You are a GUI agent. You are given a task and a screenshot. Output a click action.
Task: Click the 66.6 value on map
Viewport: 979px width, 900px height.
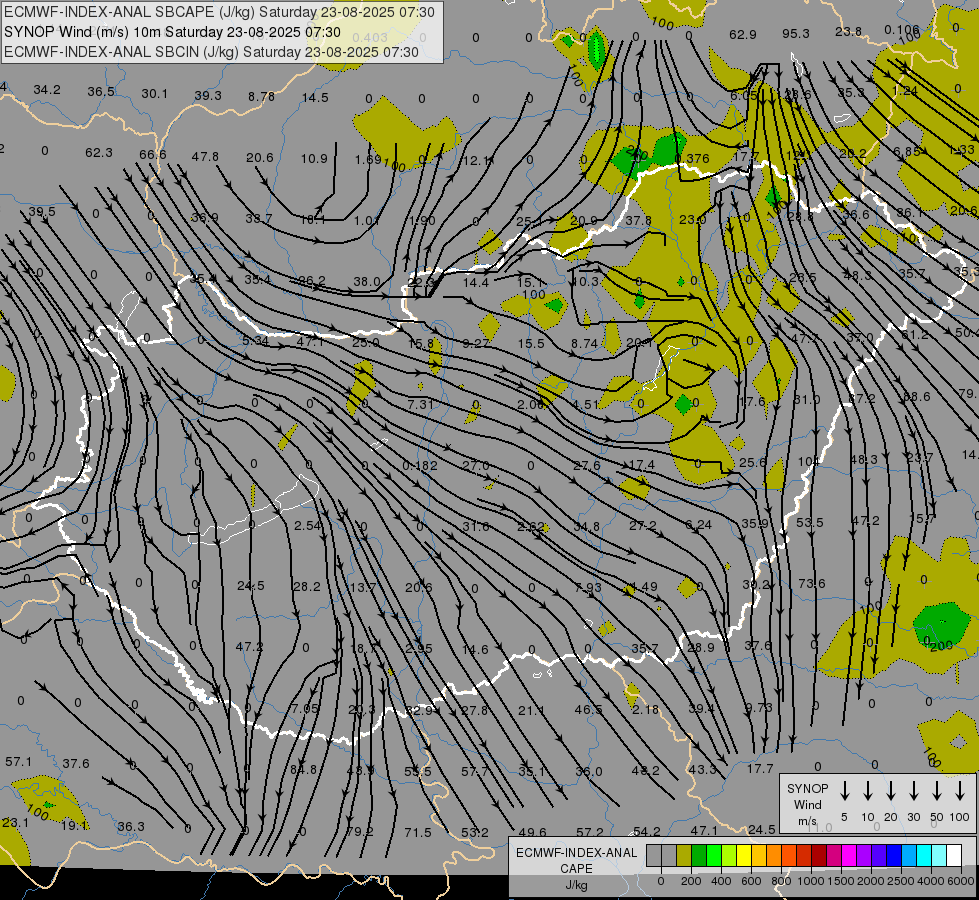(153, 154)
